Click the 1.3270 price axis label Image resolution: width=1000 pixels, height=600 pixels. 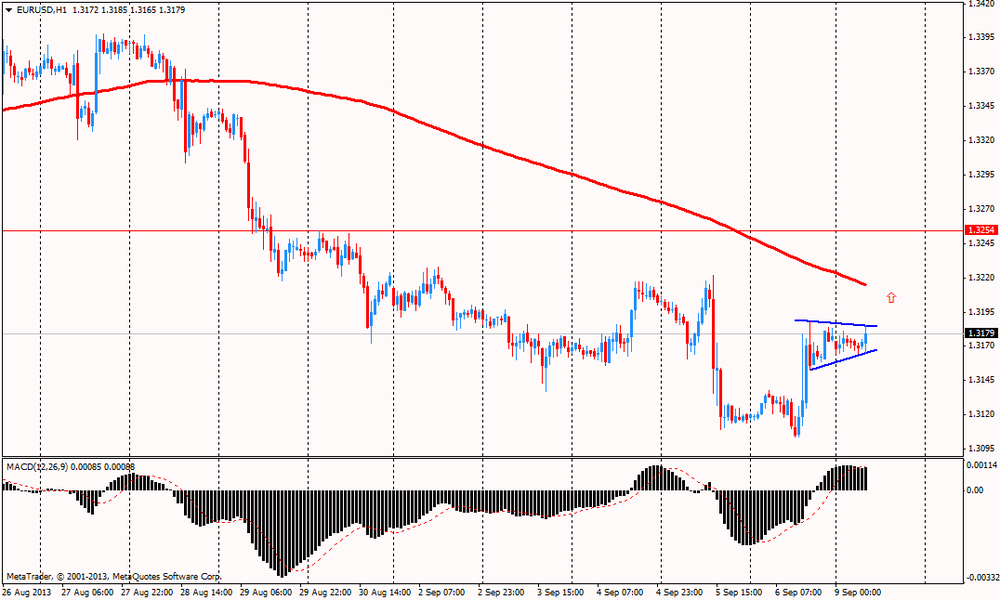coord(981,209)
